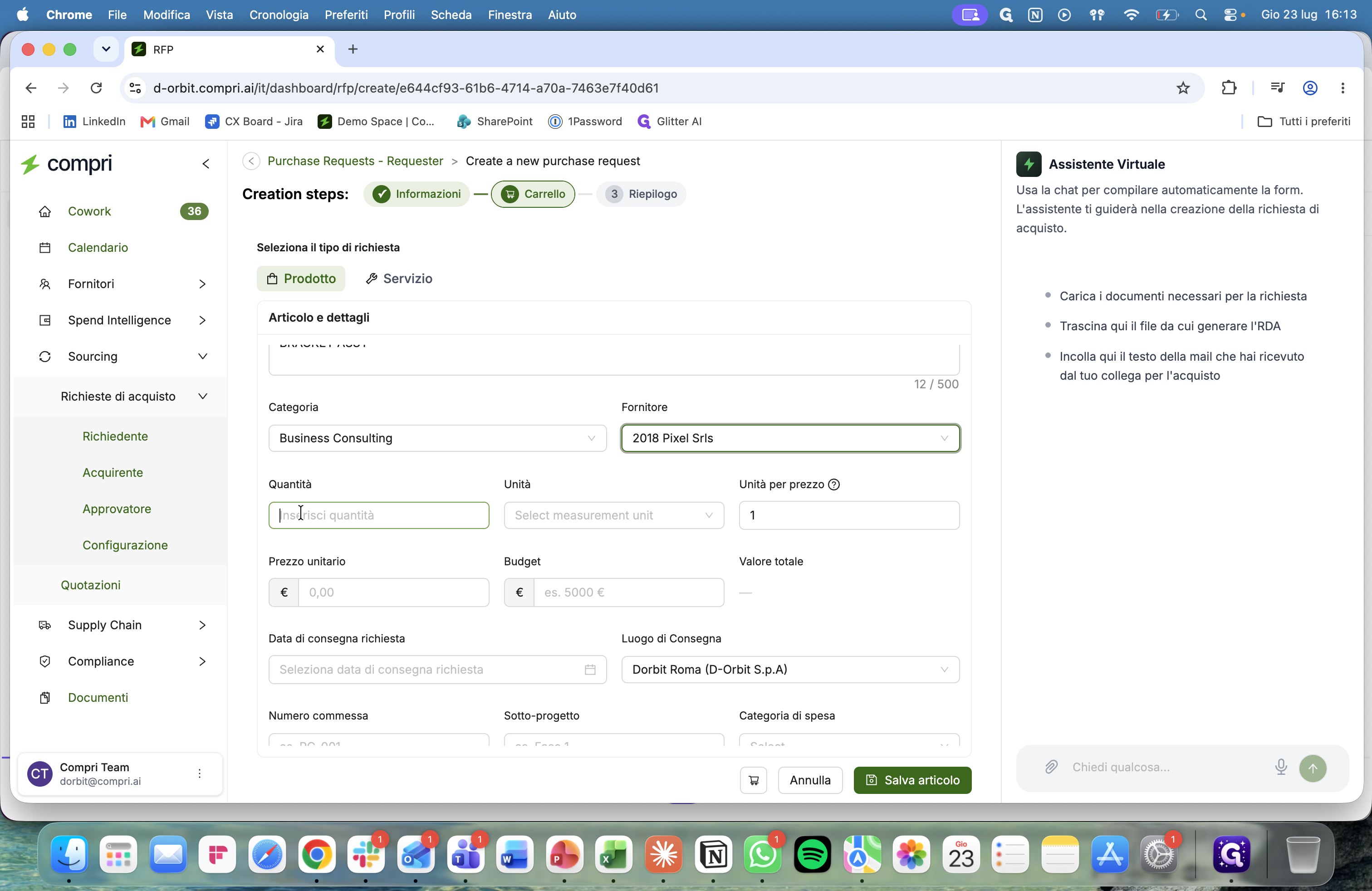Open the calendar icon in delivery date field

coord(590,670)
